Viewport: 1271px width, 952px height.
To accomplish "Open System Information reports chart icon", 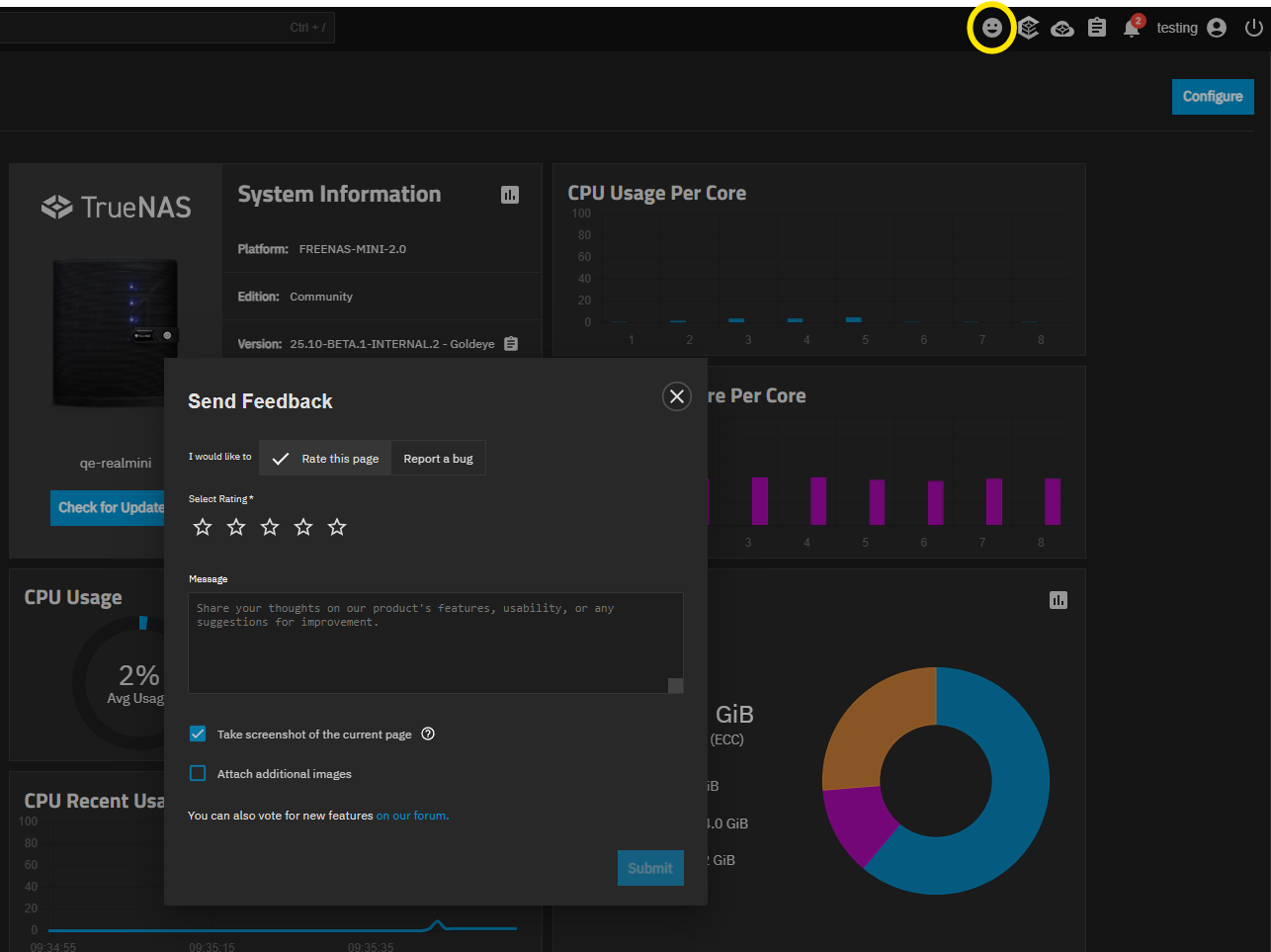I will click(x=510, y=195).
